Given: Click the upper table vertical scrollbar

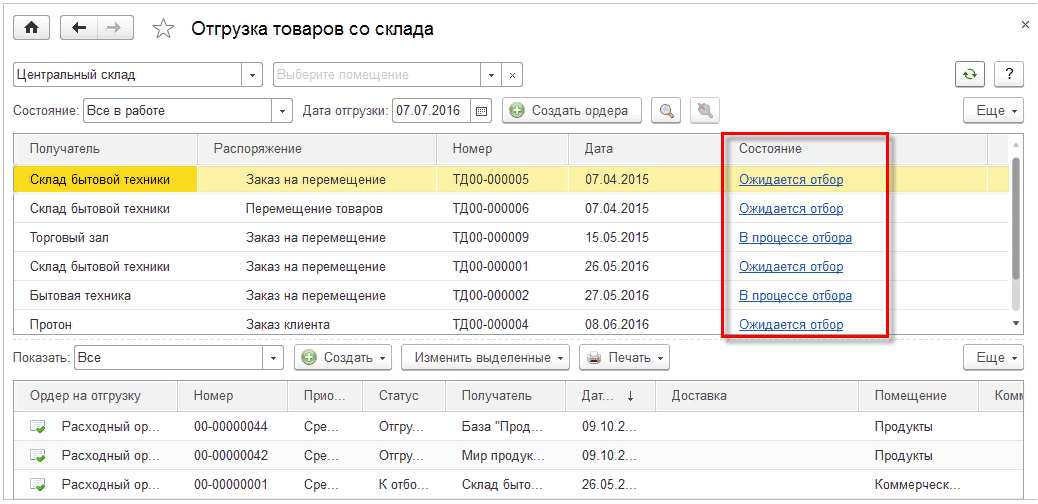Looking at the screenshot, I should pyautogui.click(x=1016, y=220).
